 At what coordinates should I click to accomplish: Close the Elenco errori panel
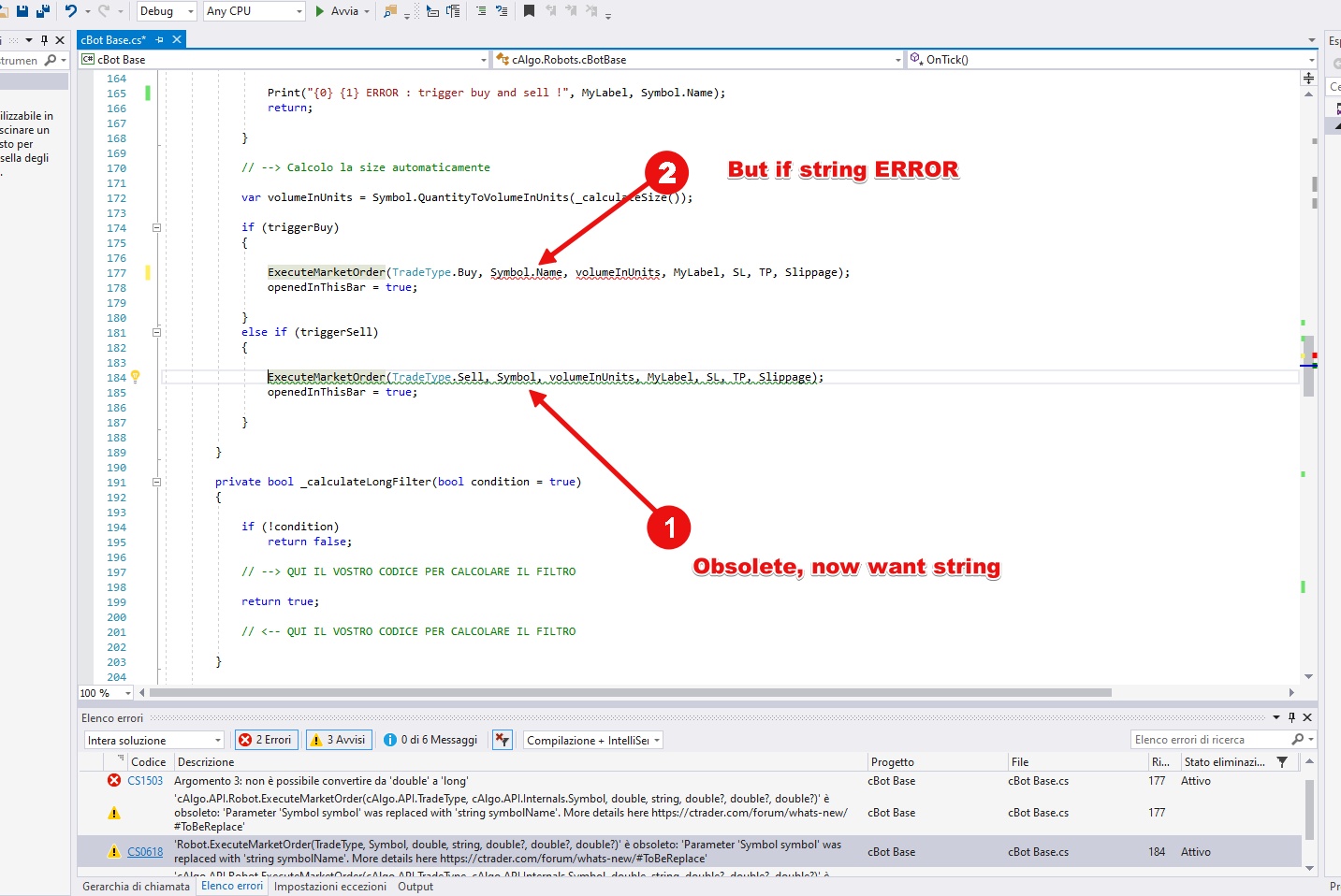[1307, 717]
